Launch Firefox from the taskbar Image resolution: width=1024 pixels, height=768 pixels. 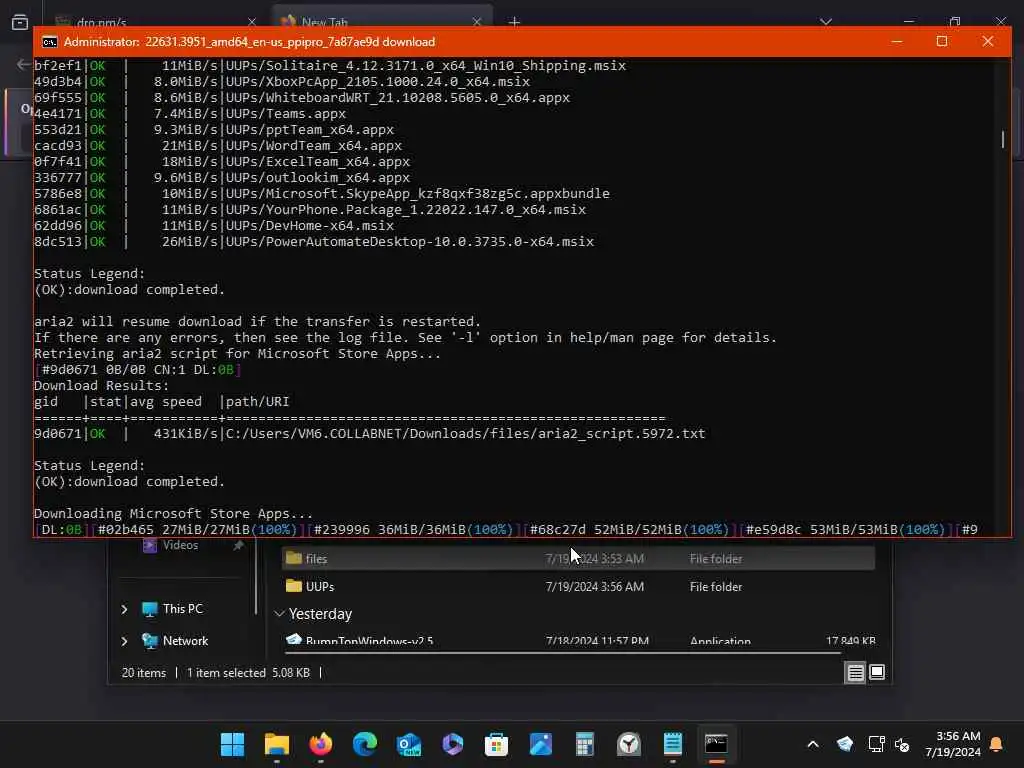click(x=321, y=744)
